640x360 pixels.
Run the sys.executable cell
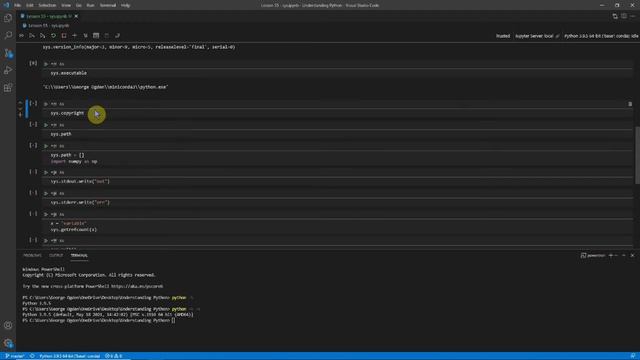point(46,64)
